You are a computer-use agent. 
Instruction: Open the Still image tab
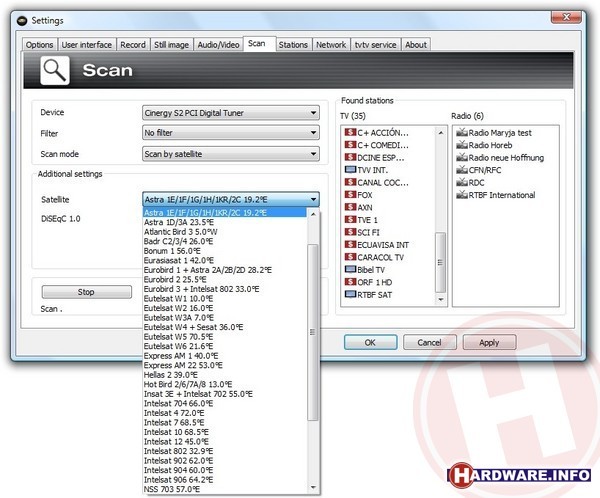click(171, 45)
